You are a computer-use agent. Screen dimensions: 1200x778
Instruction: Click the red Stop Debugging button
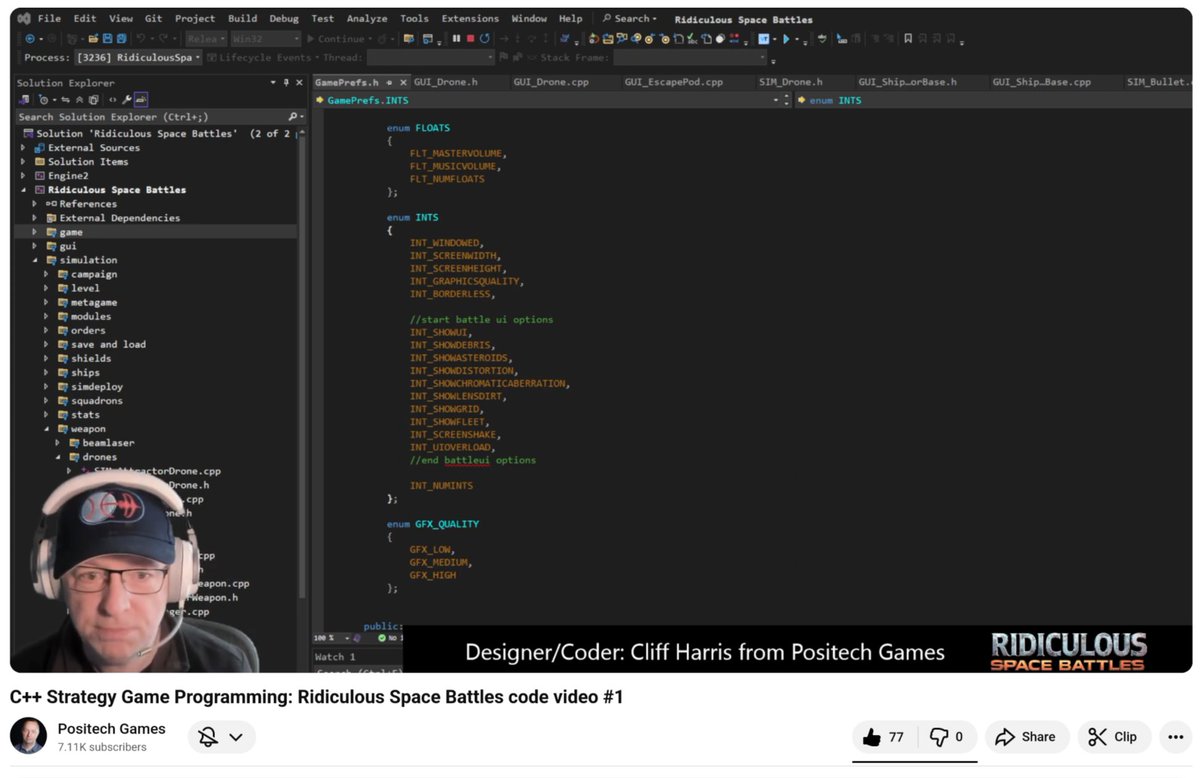pos(470,39)
